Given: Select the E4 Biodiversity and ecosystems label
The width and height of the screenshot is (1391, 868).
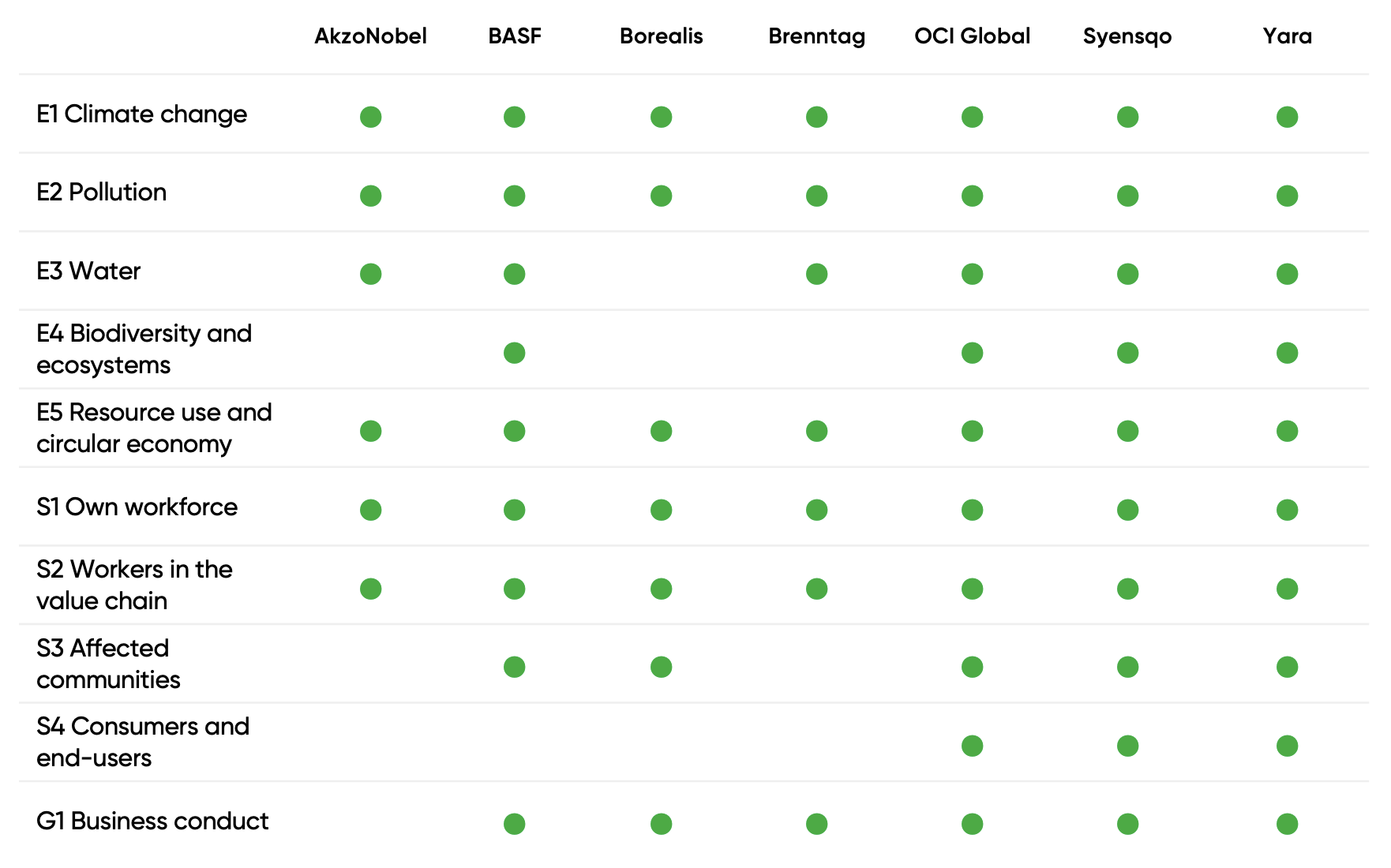Looking at the screenshot, I should 144,349.
